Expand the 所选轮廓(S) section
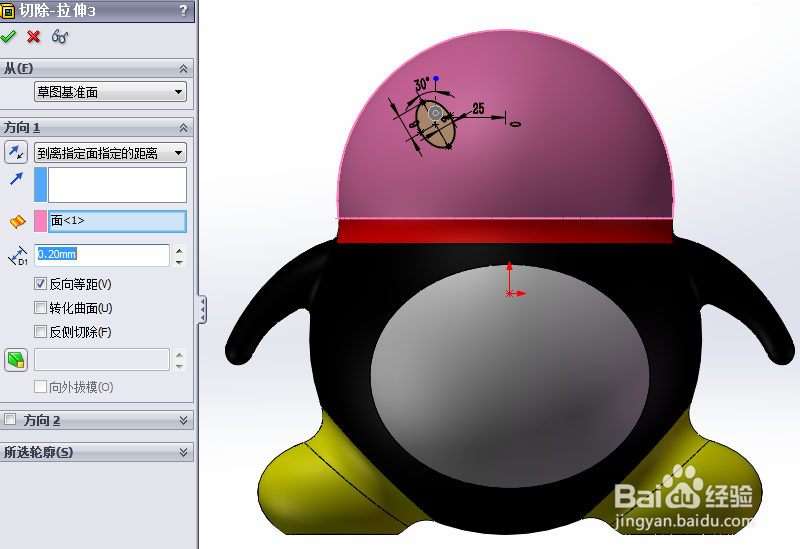This screenshot has width=800, height=549. click(x=183, y=452)
